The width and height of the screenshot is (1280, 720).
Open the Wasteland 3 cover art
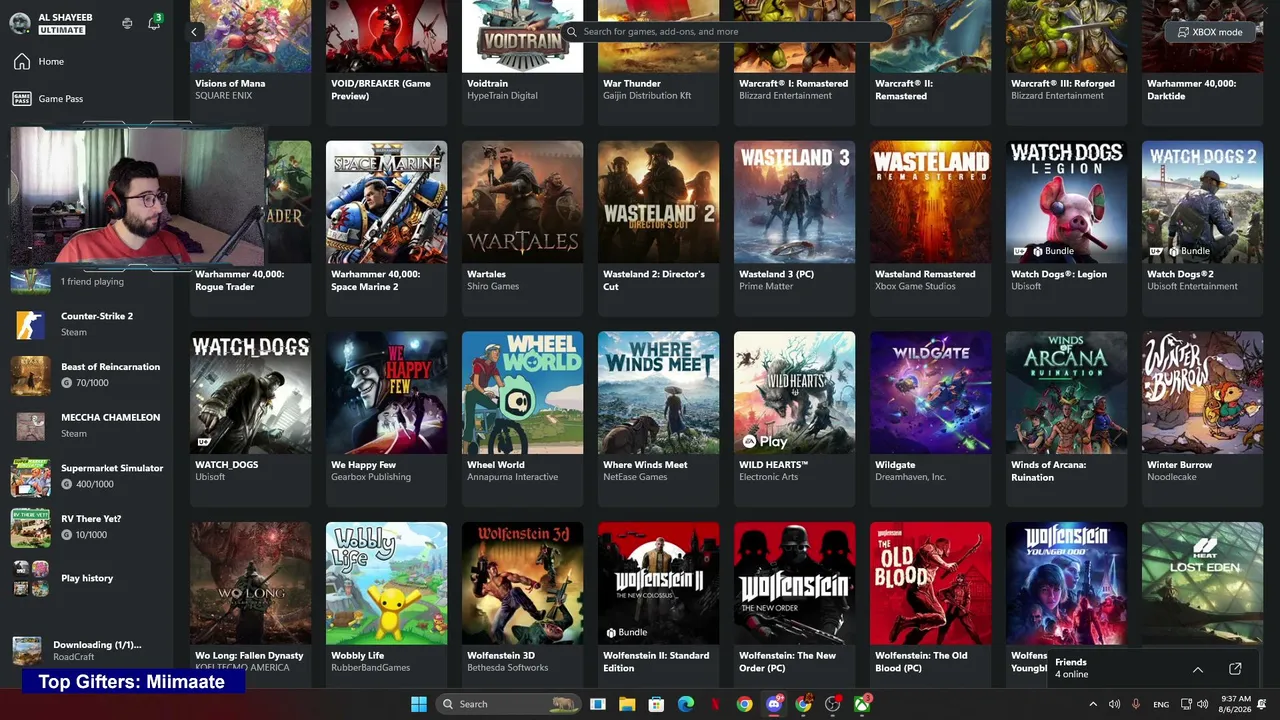click(794, 202)
